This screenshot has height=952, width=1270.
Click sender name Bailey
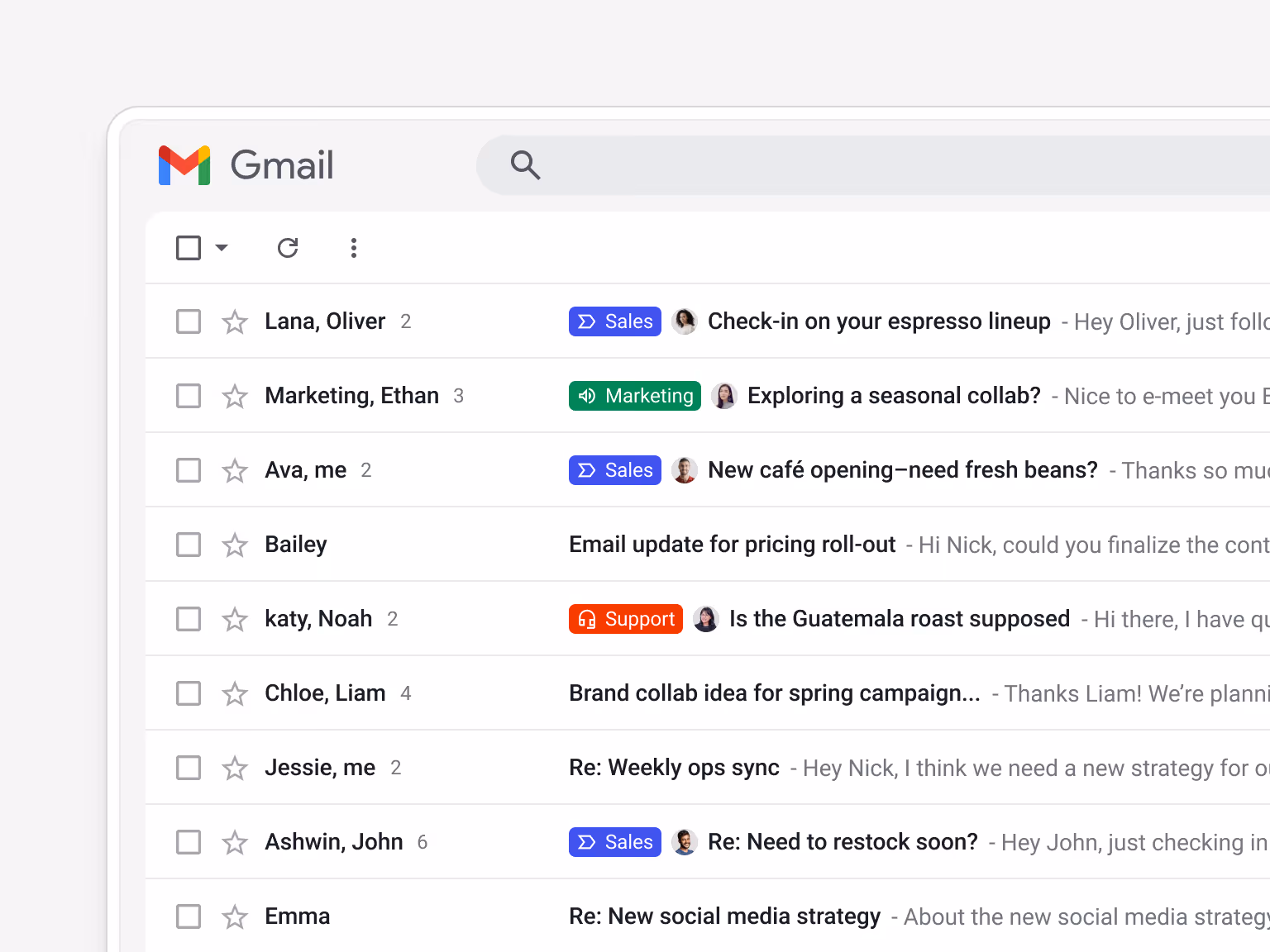296,545
